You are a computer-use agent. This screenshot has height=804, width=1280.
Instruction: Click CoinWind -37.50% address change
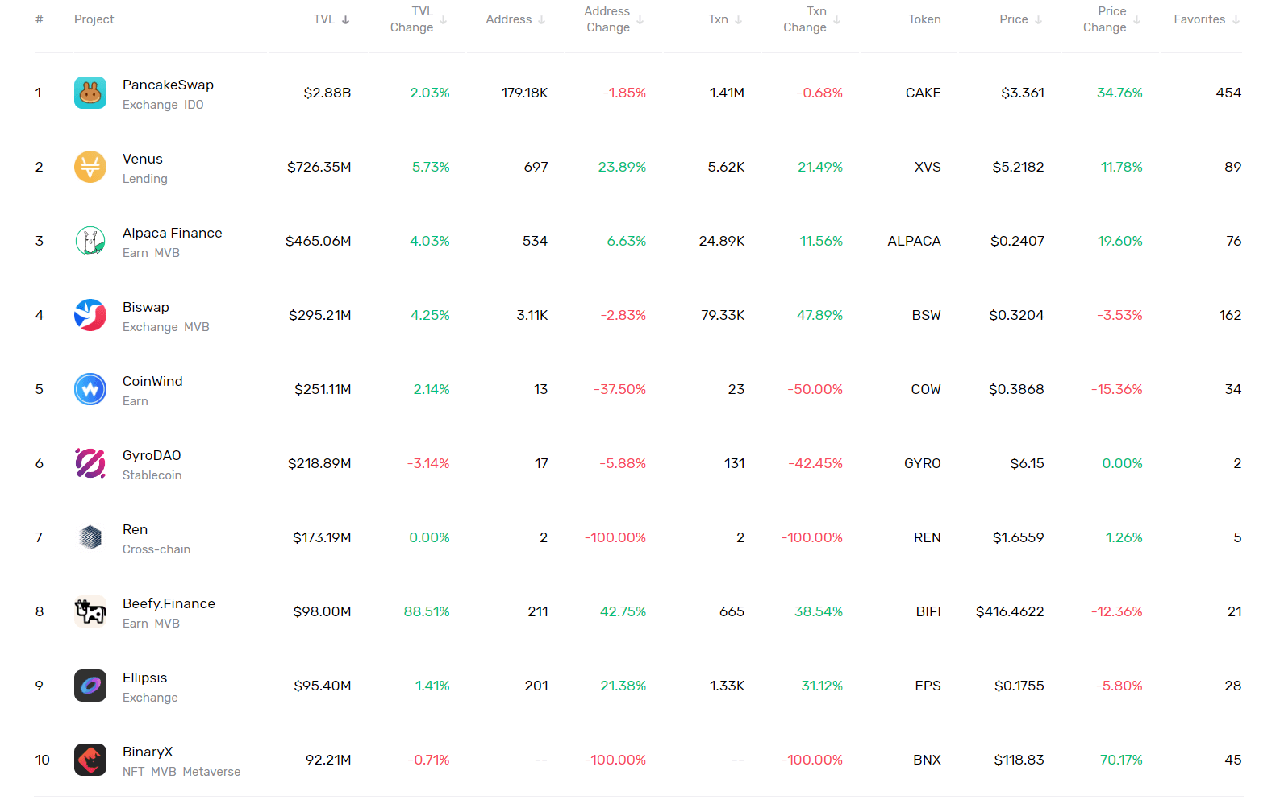pos(619,389)
